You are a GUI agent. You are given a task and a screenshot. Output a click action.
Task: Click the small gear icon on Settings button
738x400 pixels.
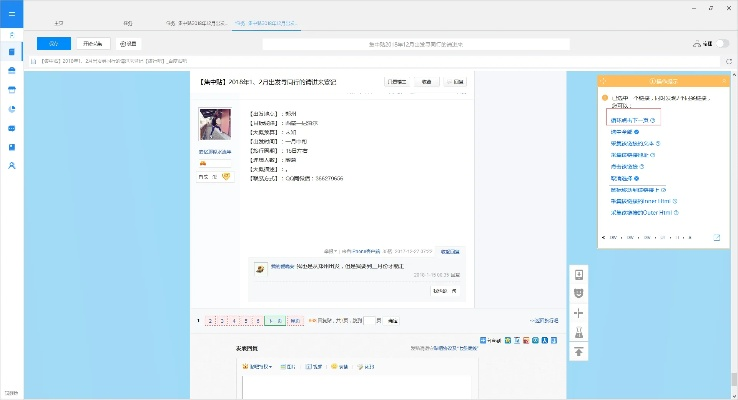[122, 44]
